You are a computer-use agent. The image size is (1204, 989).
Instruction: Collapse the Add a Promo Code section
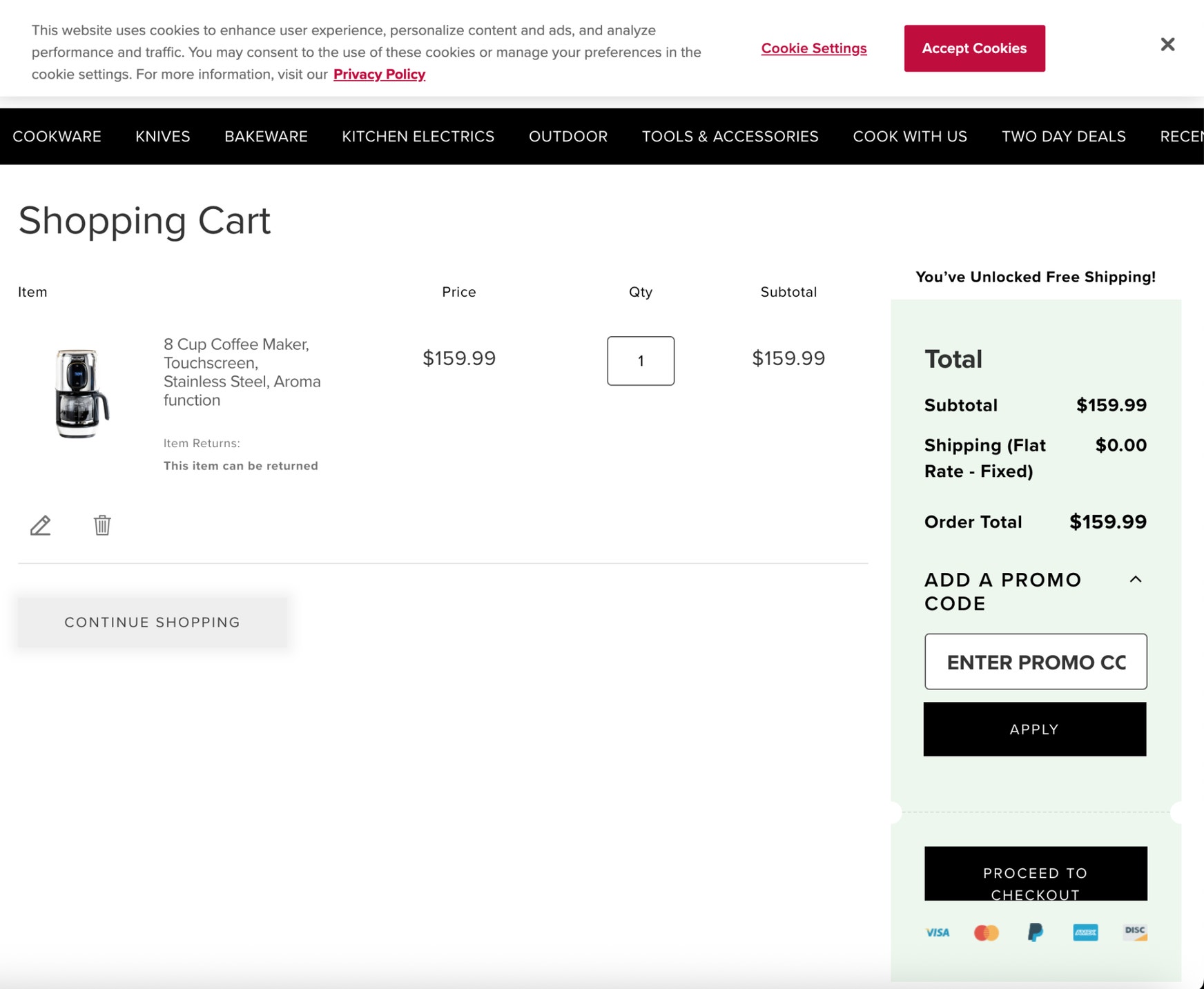pyautogui.click(x=1135, y=580)
